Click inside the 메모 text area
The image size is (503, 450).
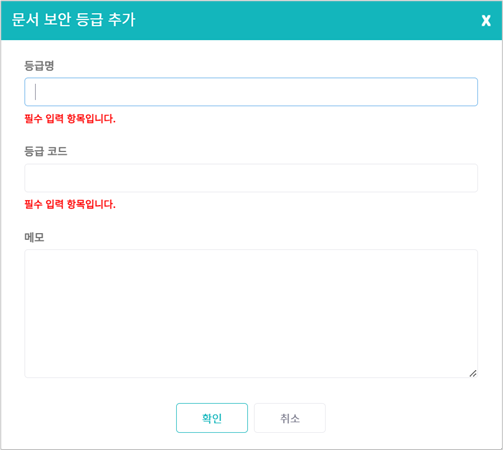point(251,313)
